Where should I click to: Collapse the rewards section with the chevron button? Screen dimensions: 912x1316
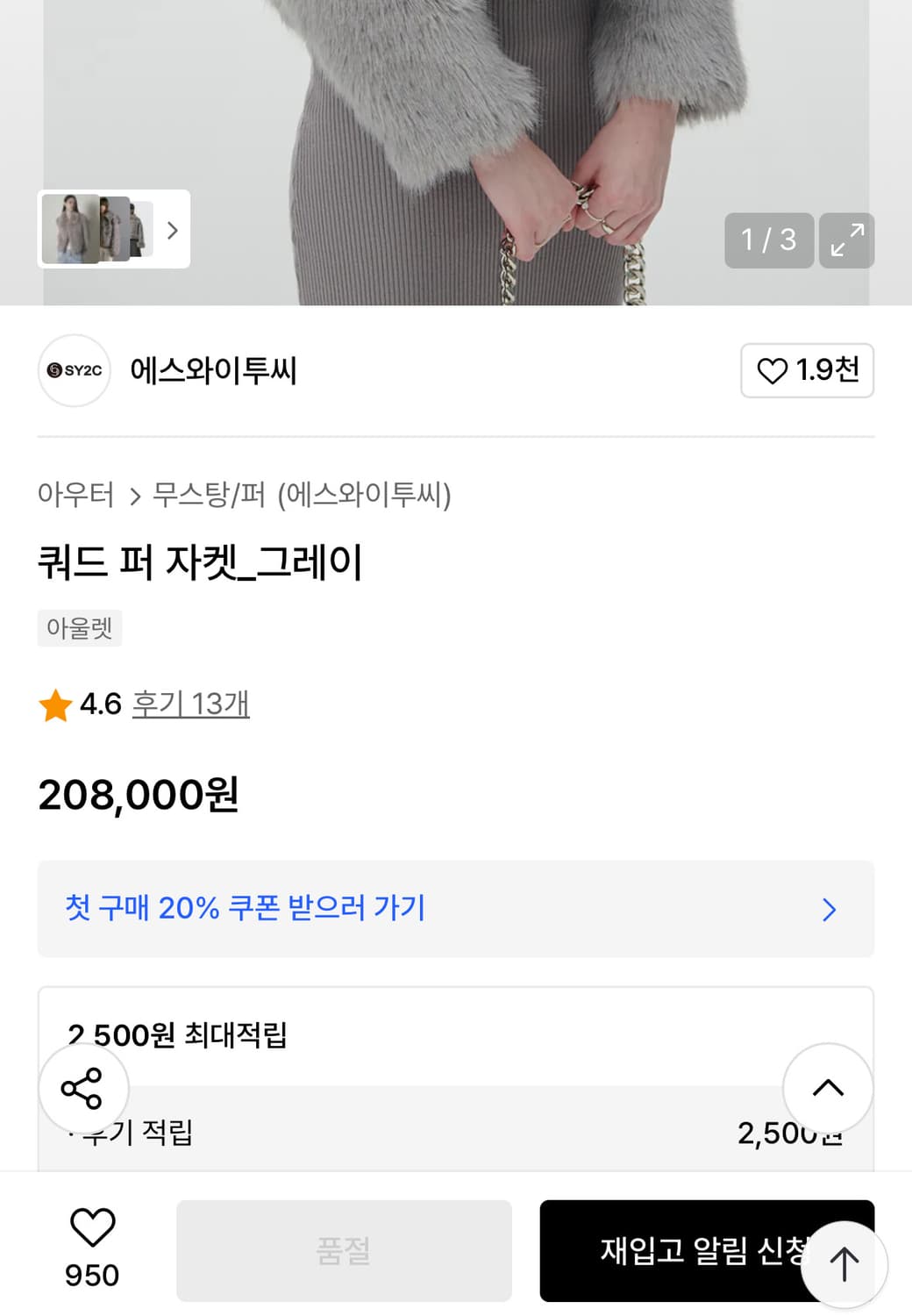(x=827, y=1088)
